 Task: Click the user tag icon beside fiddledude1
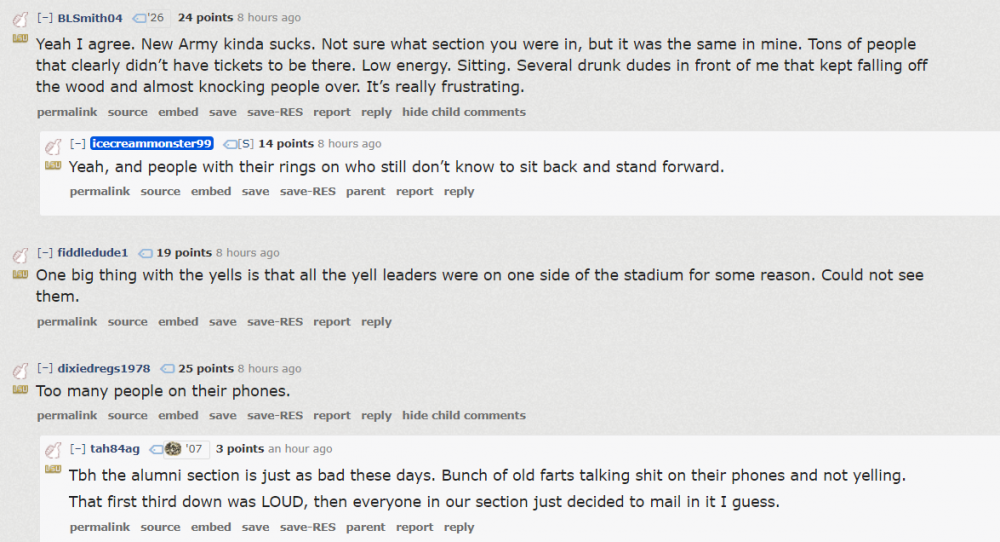point(145,253)
